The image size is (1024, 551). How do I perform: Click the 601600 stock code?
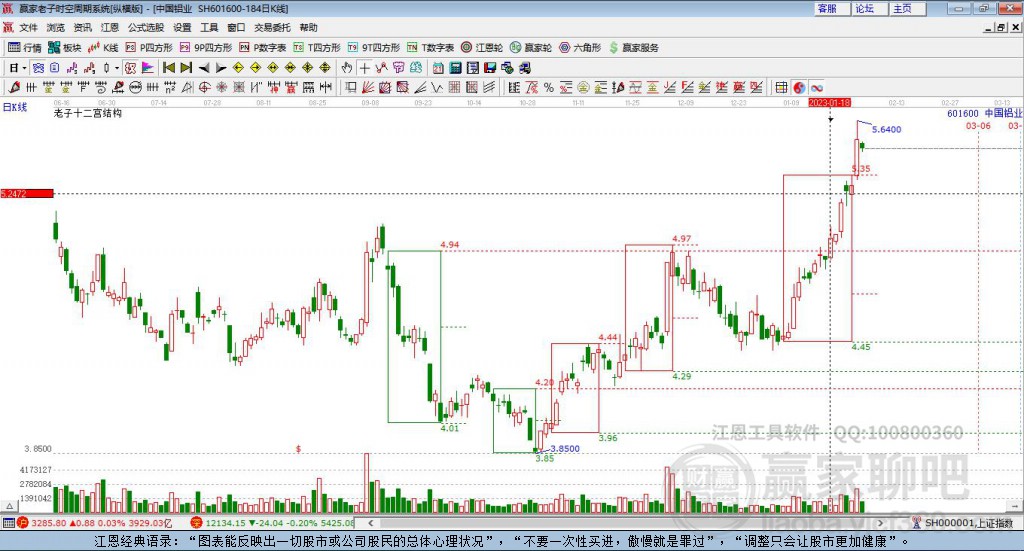pyautogui.click(x=963, y=114)
